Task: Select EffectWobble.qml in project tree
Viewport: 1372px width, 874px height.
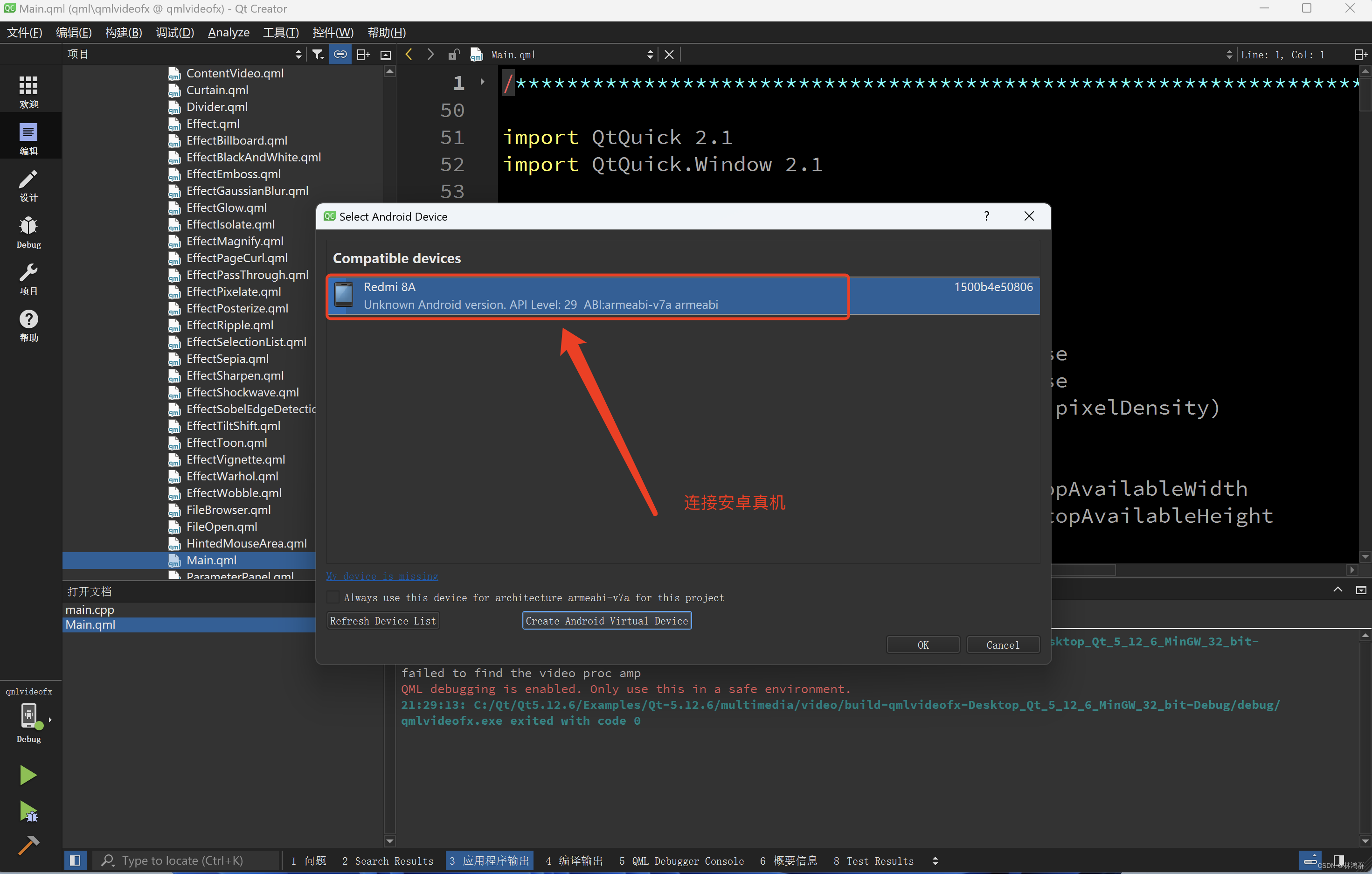Action: click(x=234, y=493)
